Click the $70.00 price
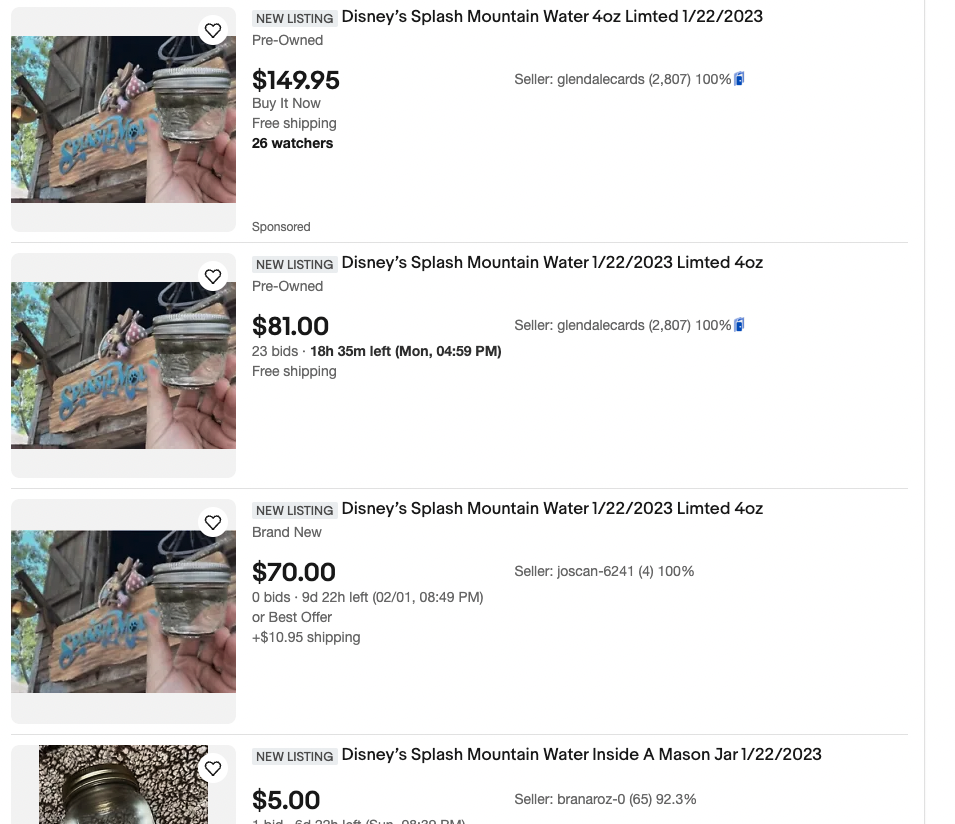Viewport: 955px width, 824px height. tap(294, 572)
